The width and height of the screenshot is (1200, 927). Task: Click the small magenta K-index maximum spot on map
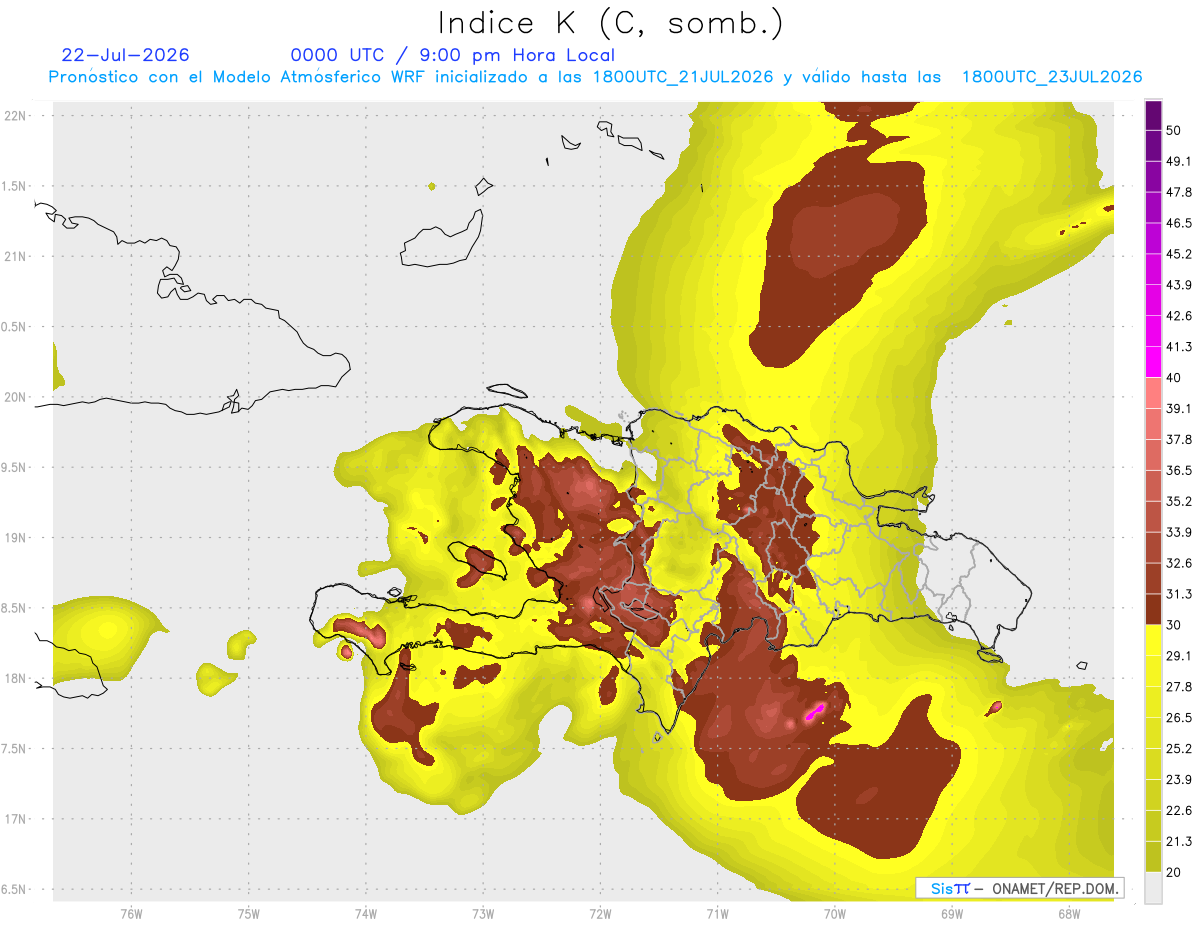(814, 711)
